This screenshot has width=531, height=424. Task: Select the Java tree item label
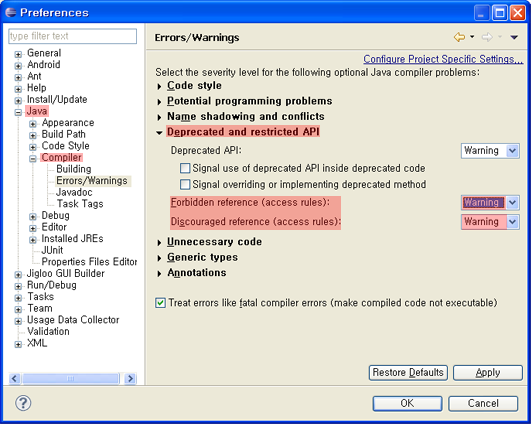[x=37, y=111]
